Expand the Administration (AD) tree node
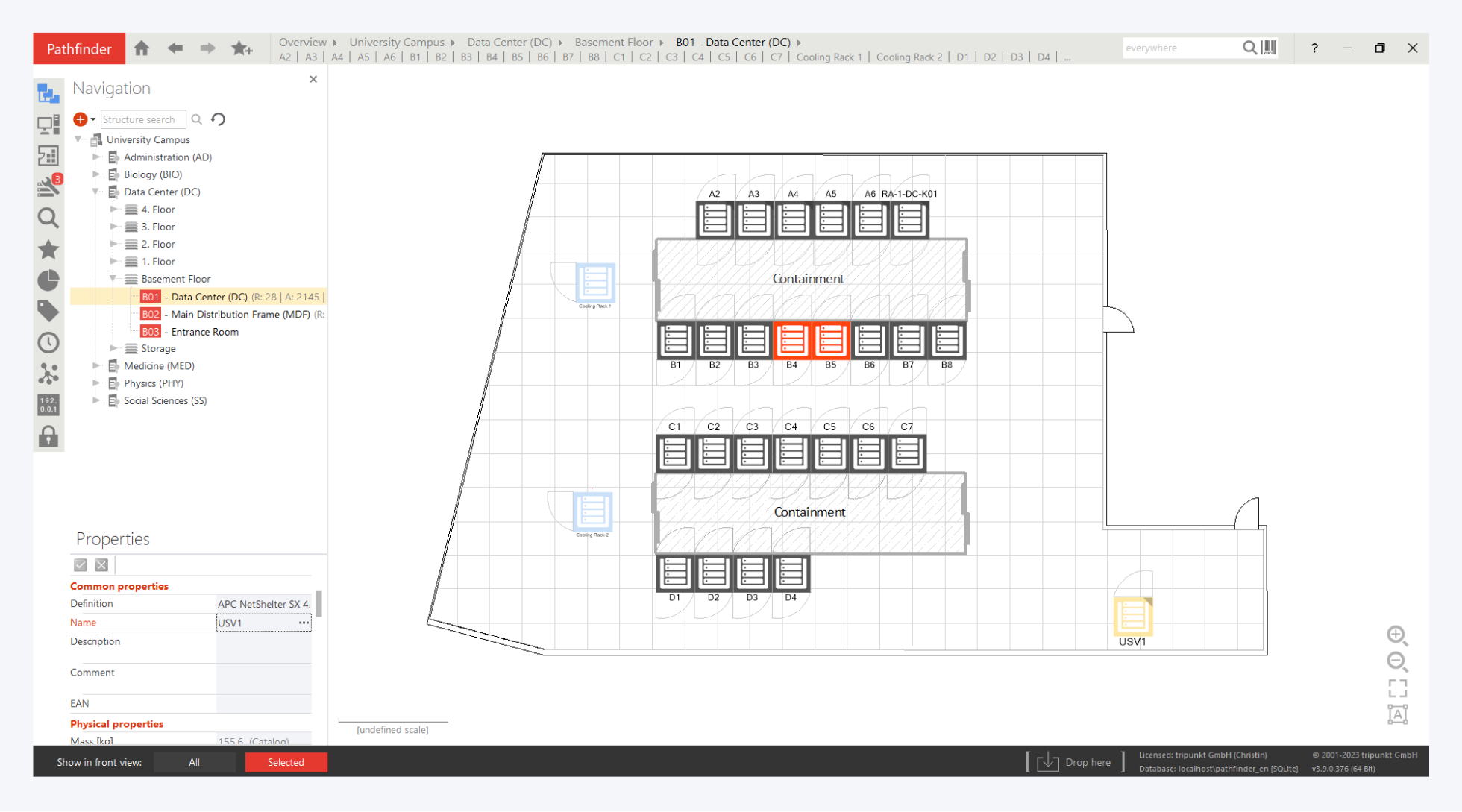 pos(96,157)
